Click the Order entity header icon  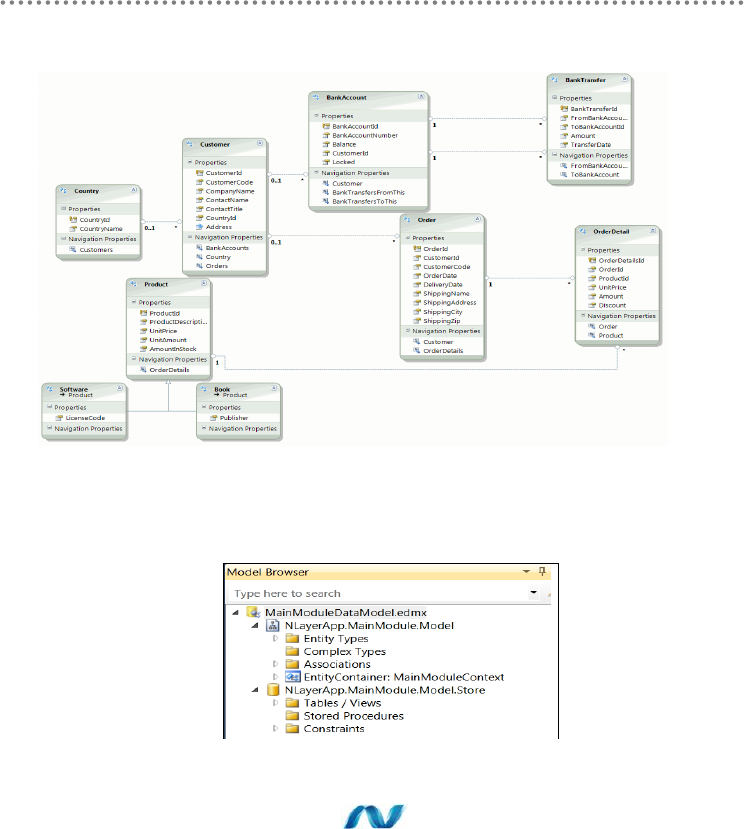tap(407, 219)
